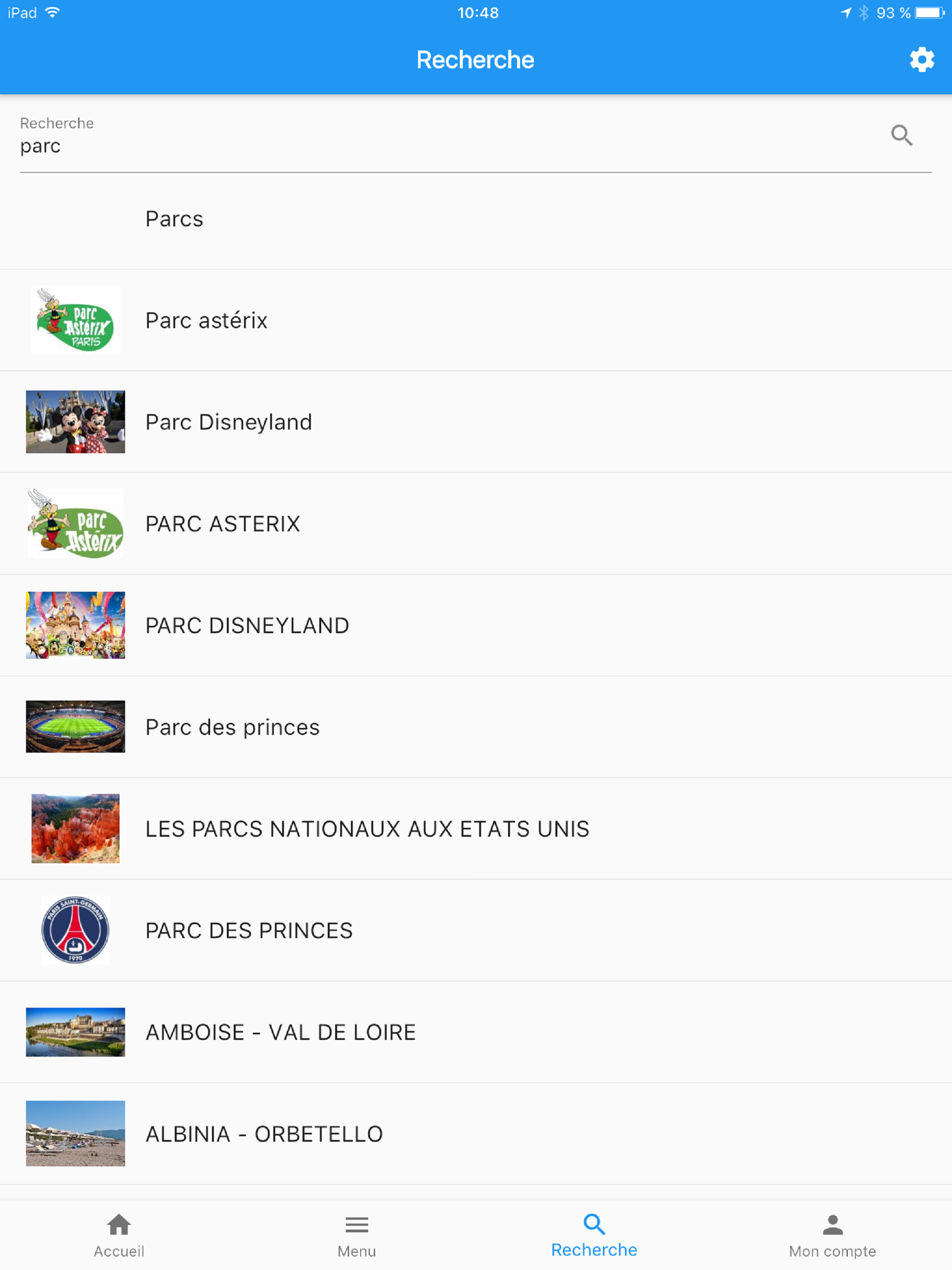
Task: Tap the Parc astérix logo thumbnail
Action: pos(75,320)
